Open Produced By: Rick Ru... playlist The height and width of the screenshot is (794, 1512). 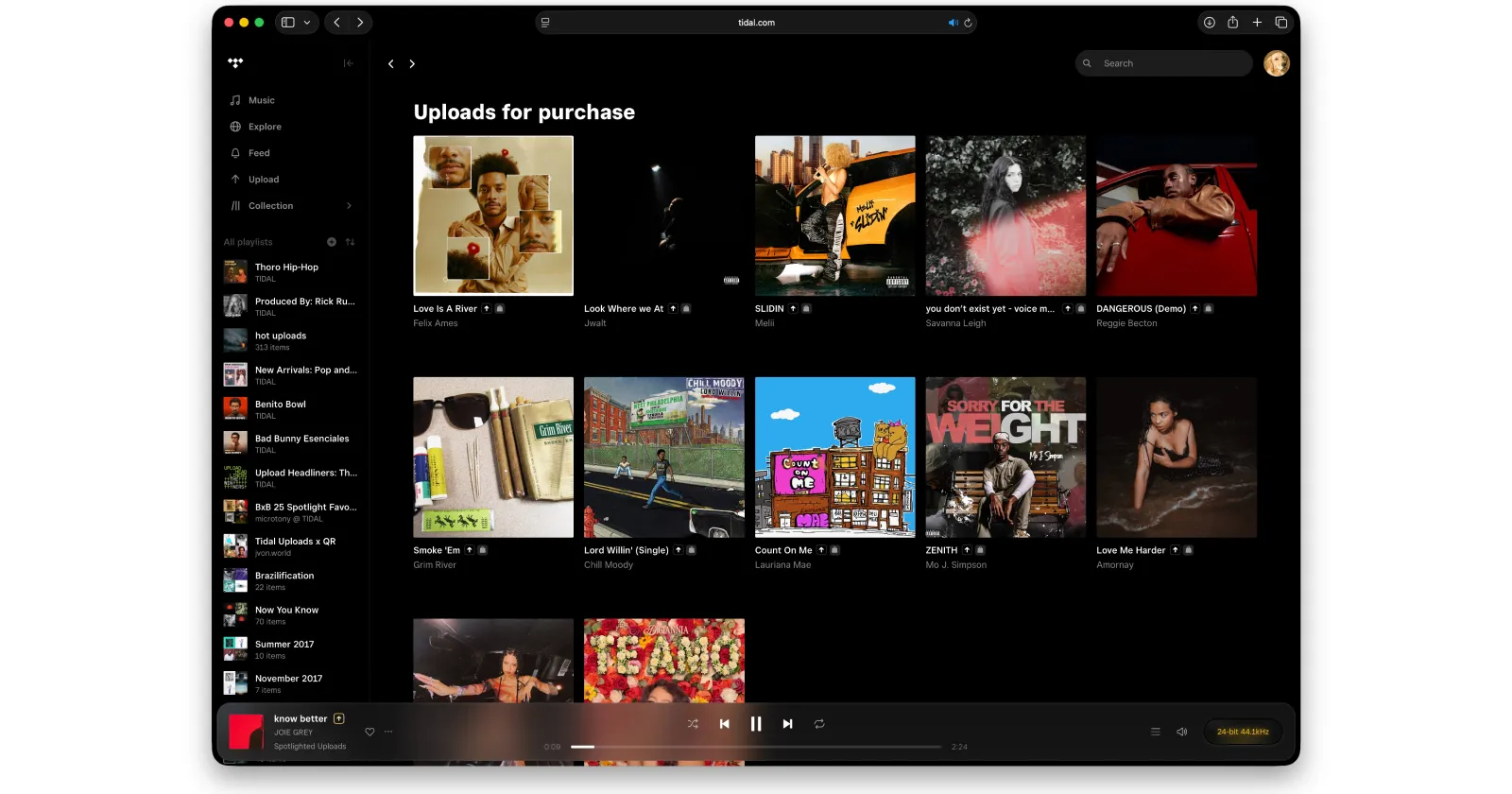[x=290, y=306]
